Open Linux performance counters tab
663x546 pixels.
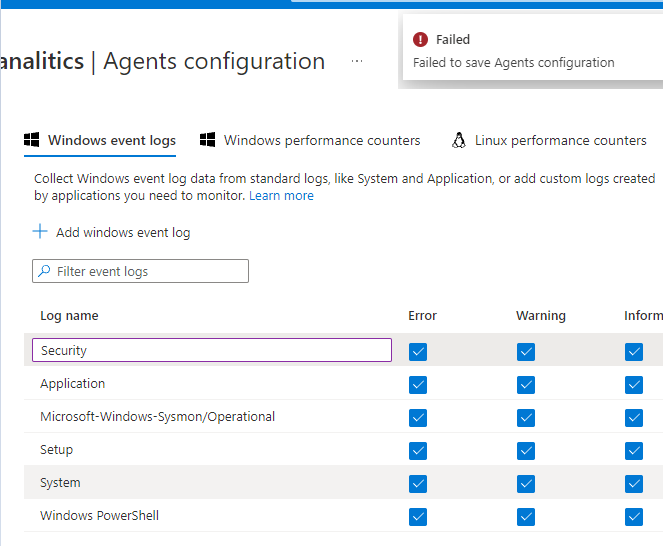(549, 140)
